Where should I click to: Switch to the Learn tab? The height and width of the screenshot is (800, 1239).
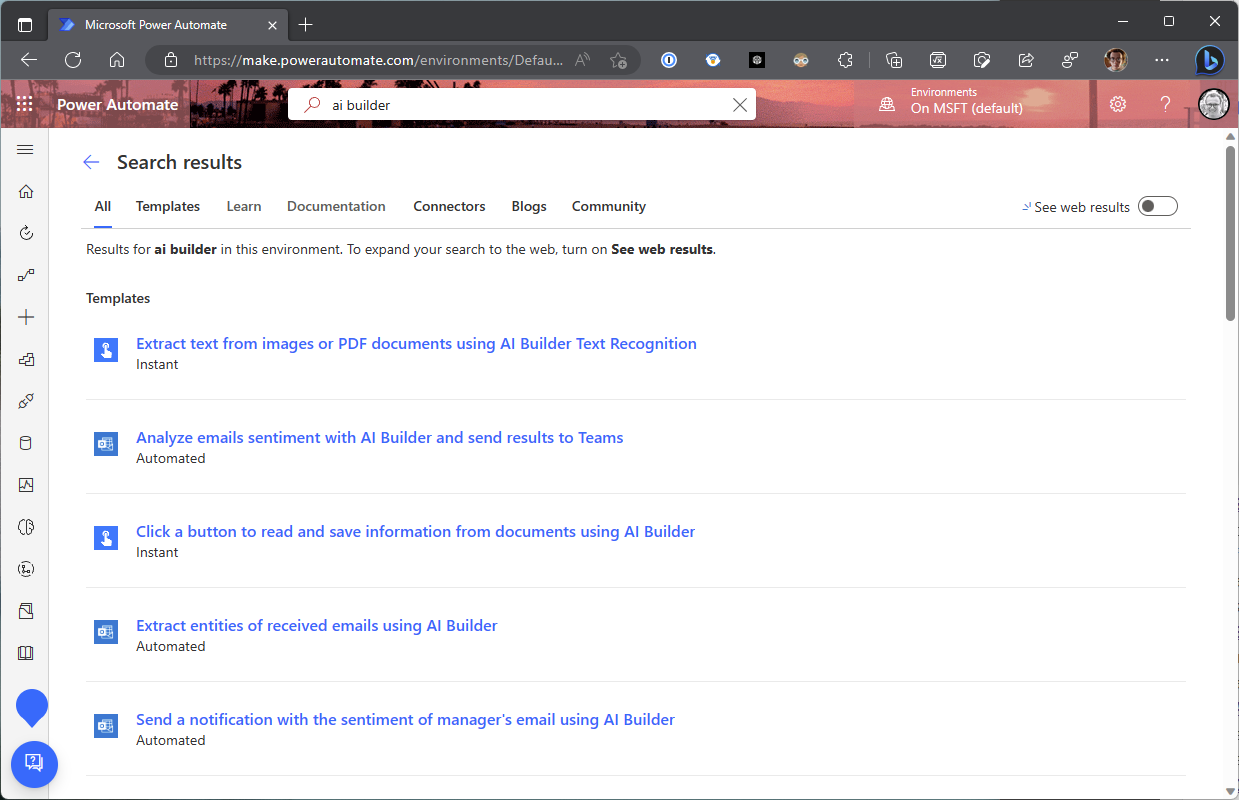coord(244,206)
